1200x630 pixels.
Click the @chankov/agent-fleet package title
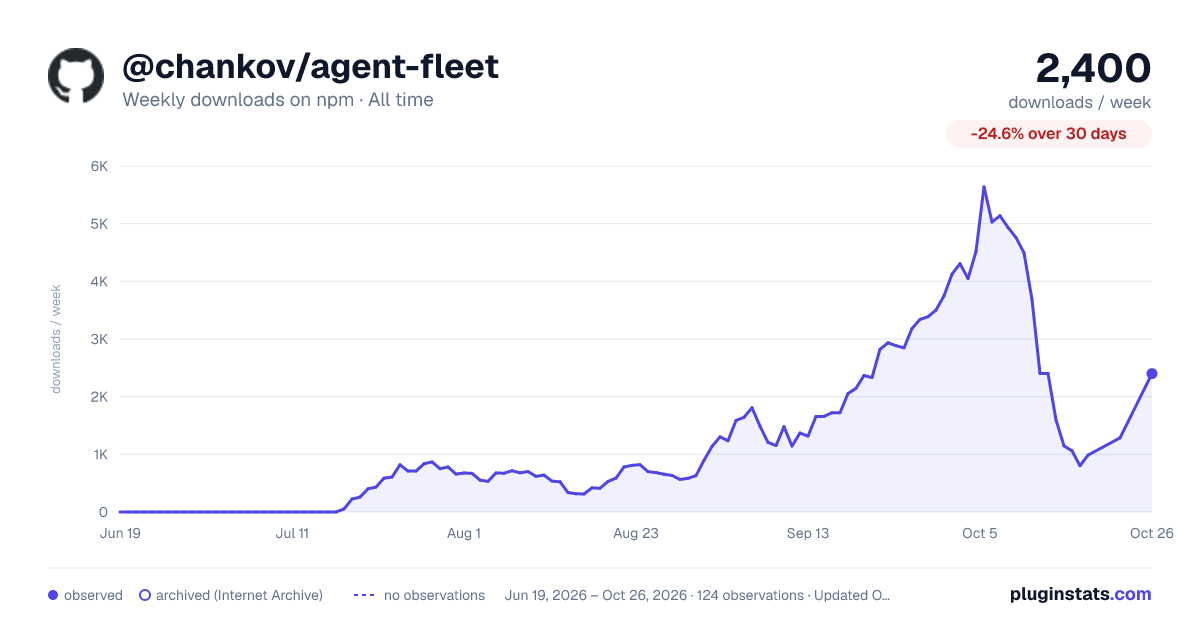[x=311, y=67]
